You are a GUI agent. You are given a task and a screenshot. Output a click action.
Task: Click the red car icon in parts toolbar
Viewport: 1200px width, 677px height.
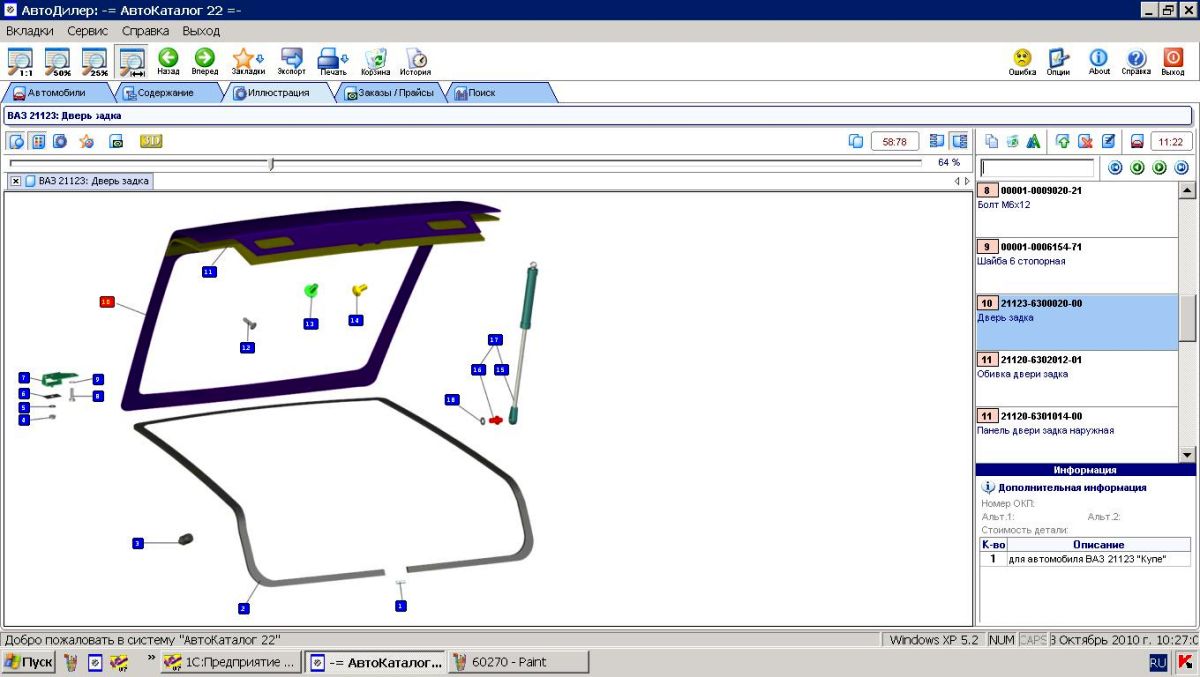(1137, 141)
